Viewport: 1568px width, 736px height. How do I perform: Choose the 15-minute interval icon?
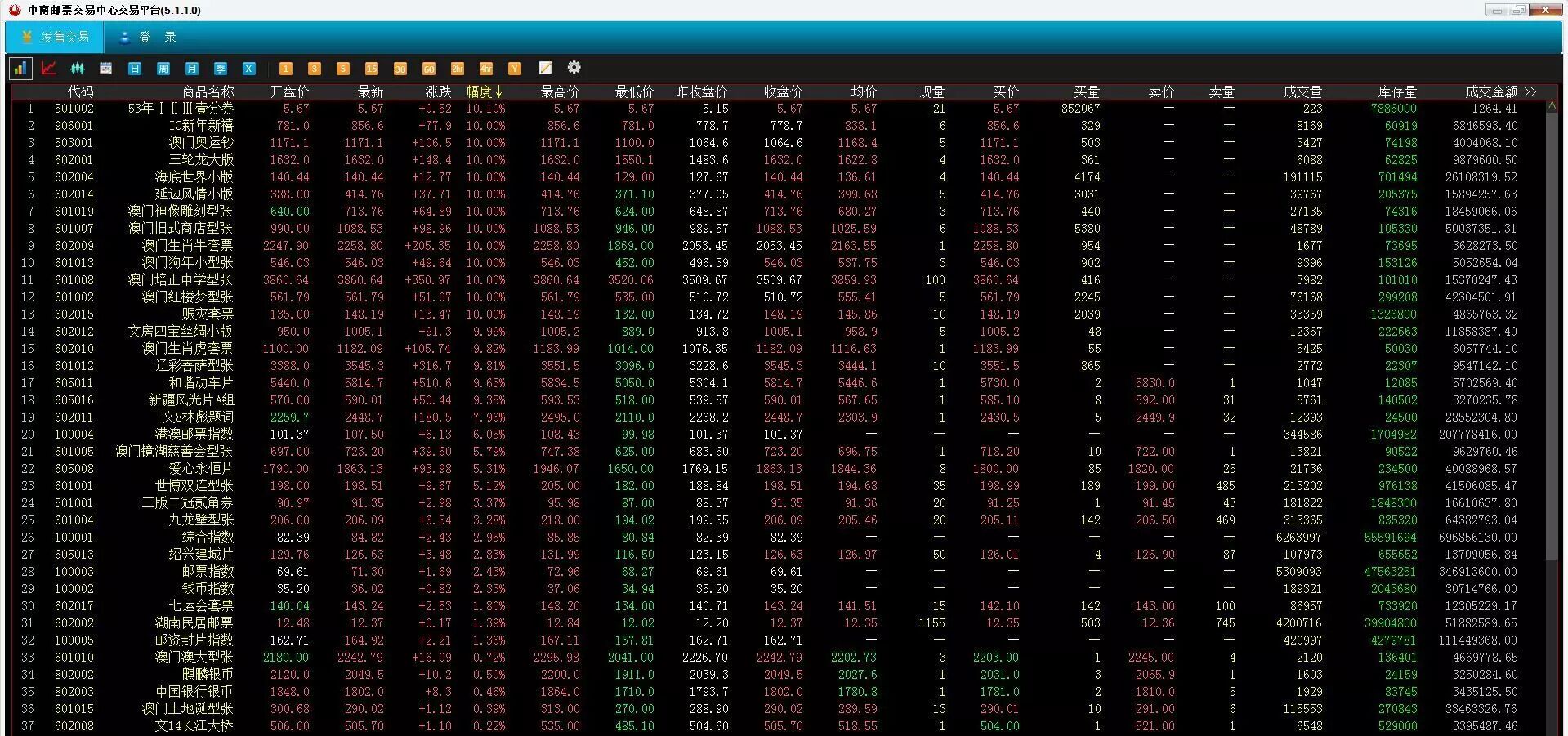tap(372, 69)
